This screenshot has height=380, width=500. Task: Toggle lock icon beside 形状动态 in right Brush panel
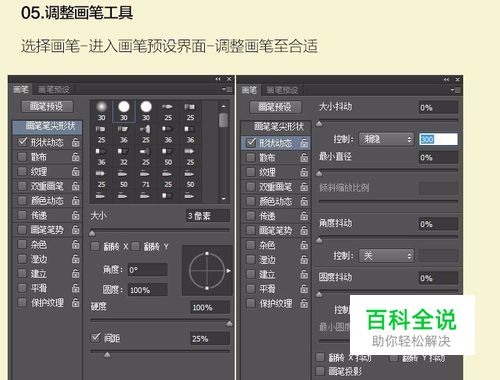pos(304,143)
